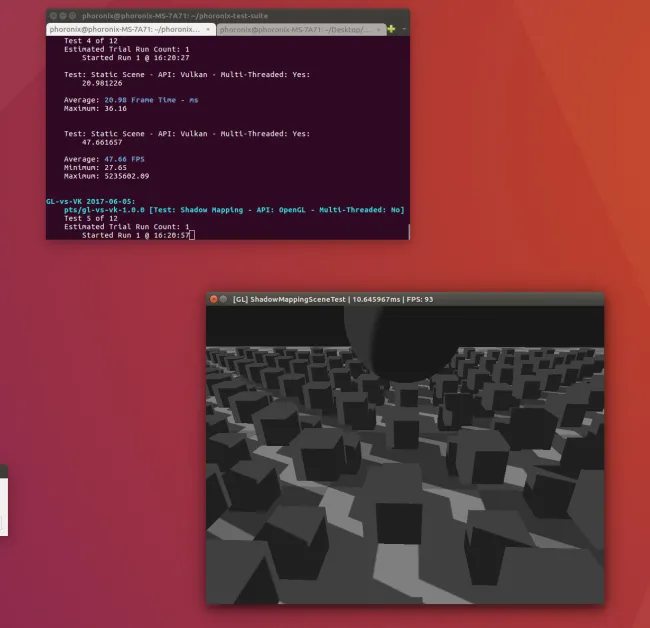Focus the terminal window title bar

300,17
